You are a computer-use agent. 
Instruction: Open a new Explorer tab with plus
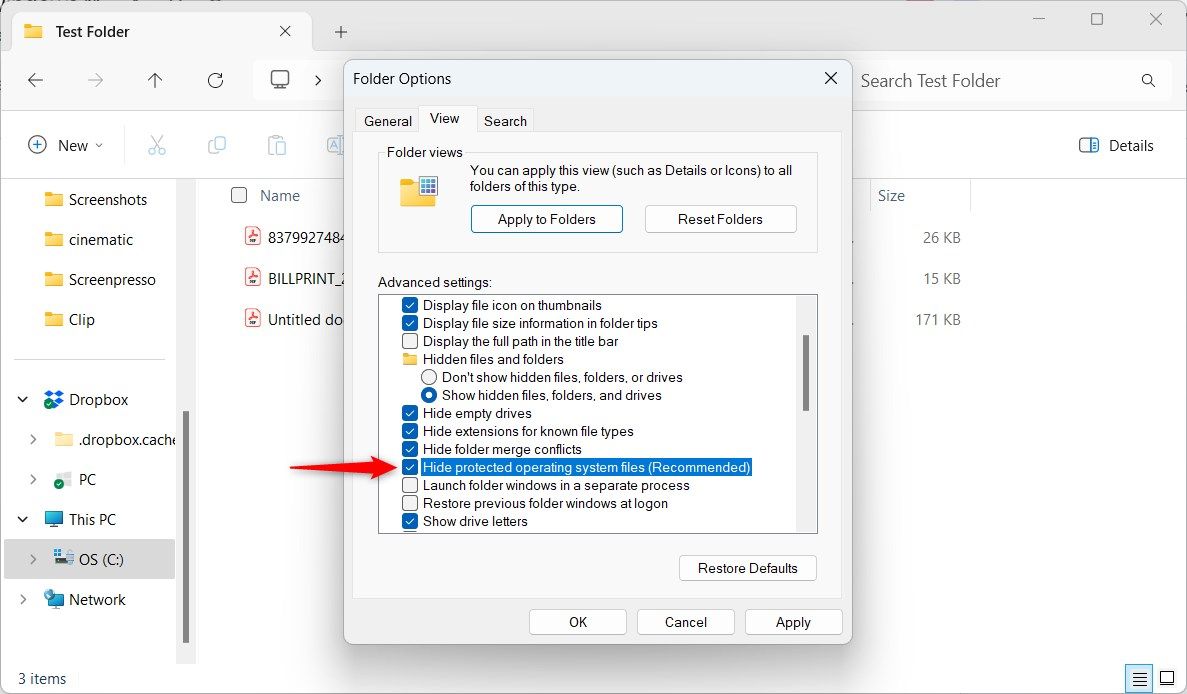coord(341,32)
